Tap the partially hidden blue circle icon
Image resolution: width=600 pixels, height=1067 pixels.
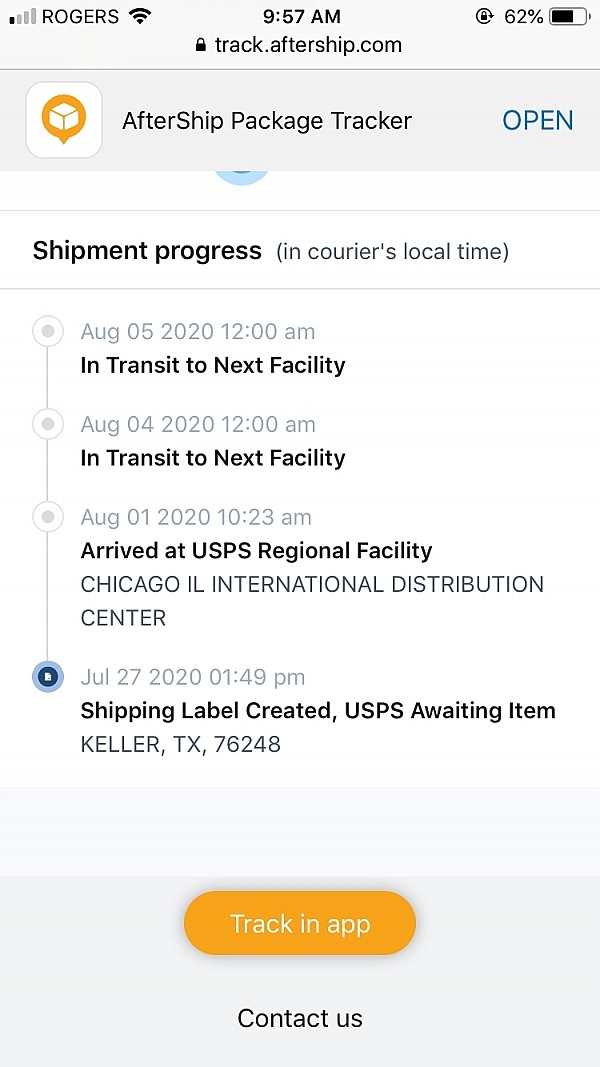242,178
